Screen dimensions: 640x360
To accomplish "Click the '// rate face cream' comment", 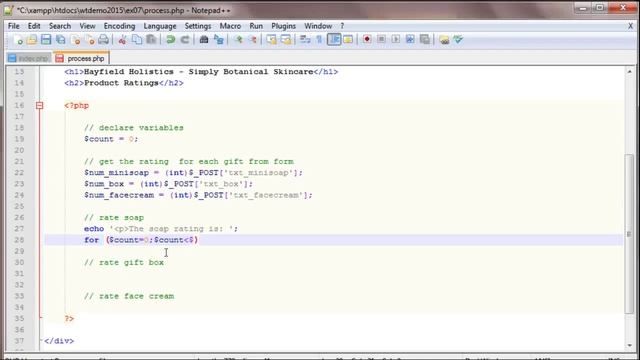I will click(x=129, y=296).
